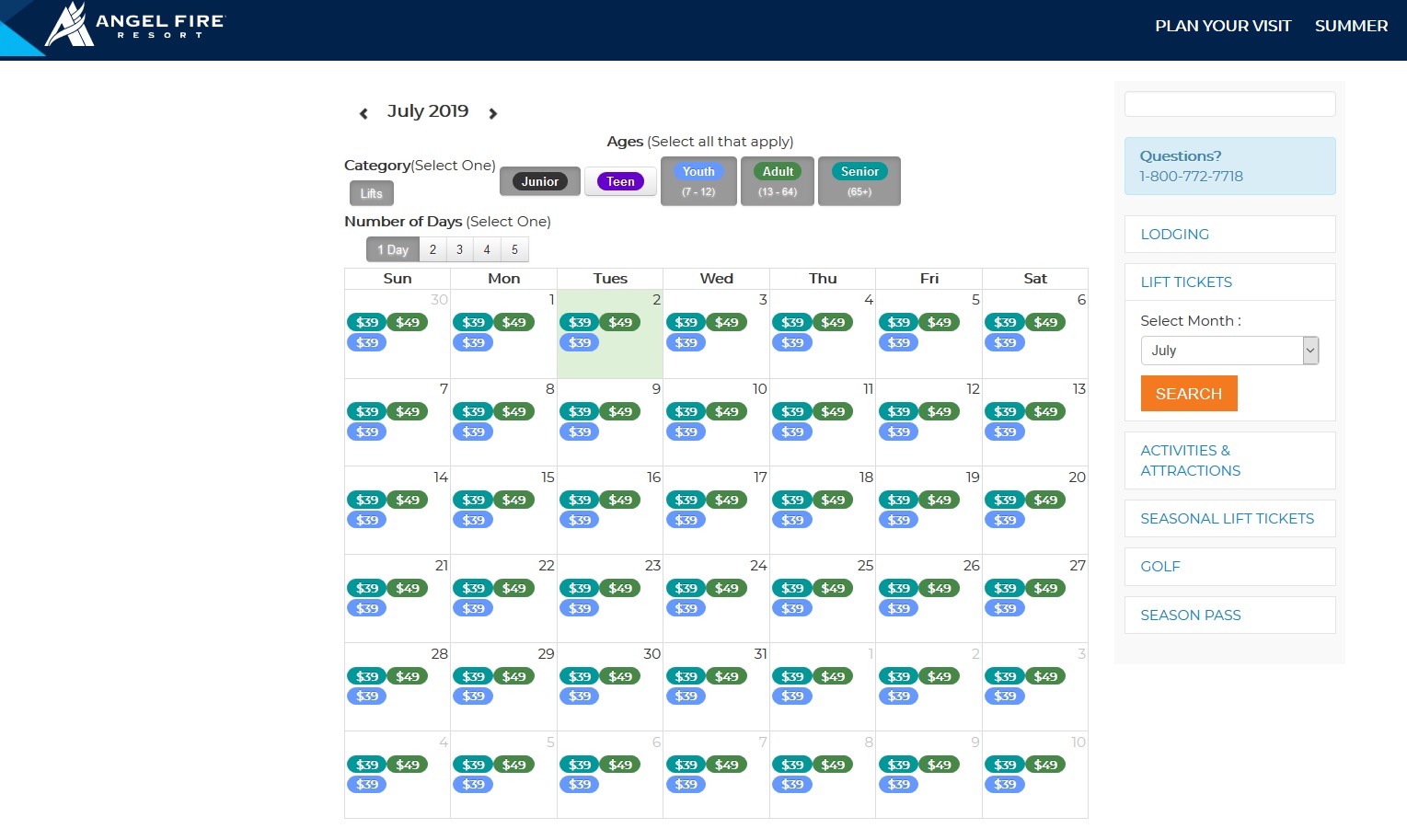
Task: Open the Summer menu item
Action: [x=1351, y=26]
